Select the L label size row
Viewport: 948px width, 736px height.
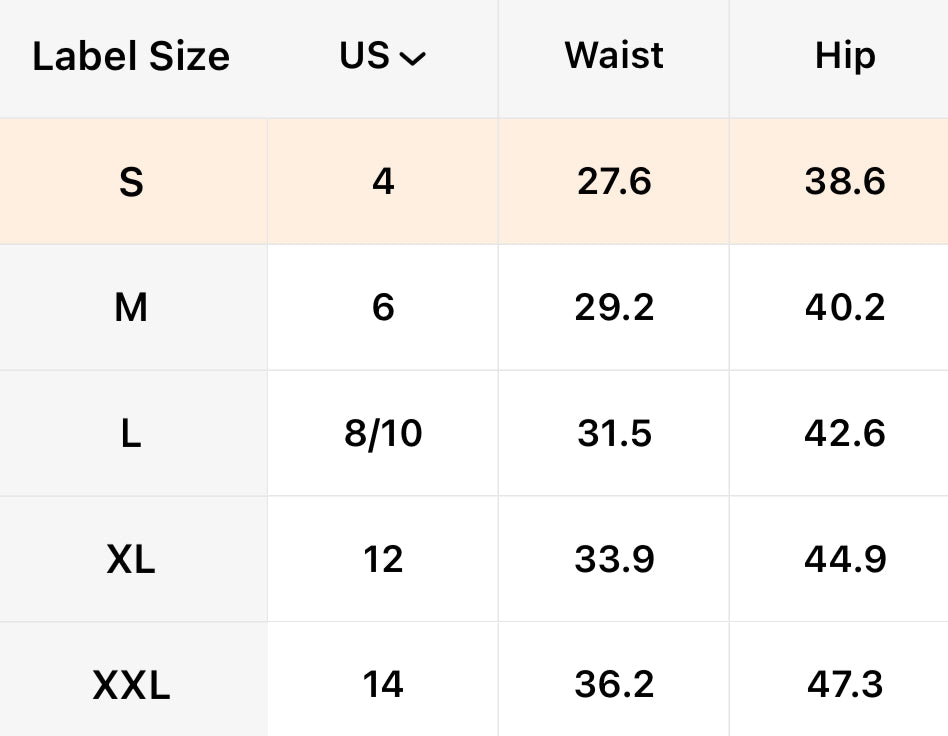pos(131,434)
